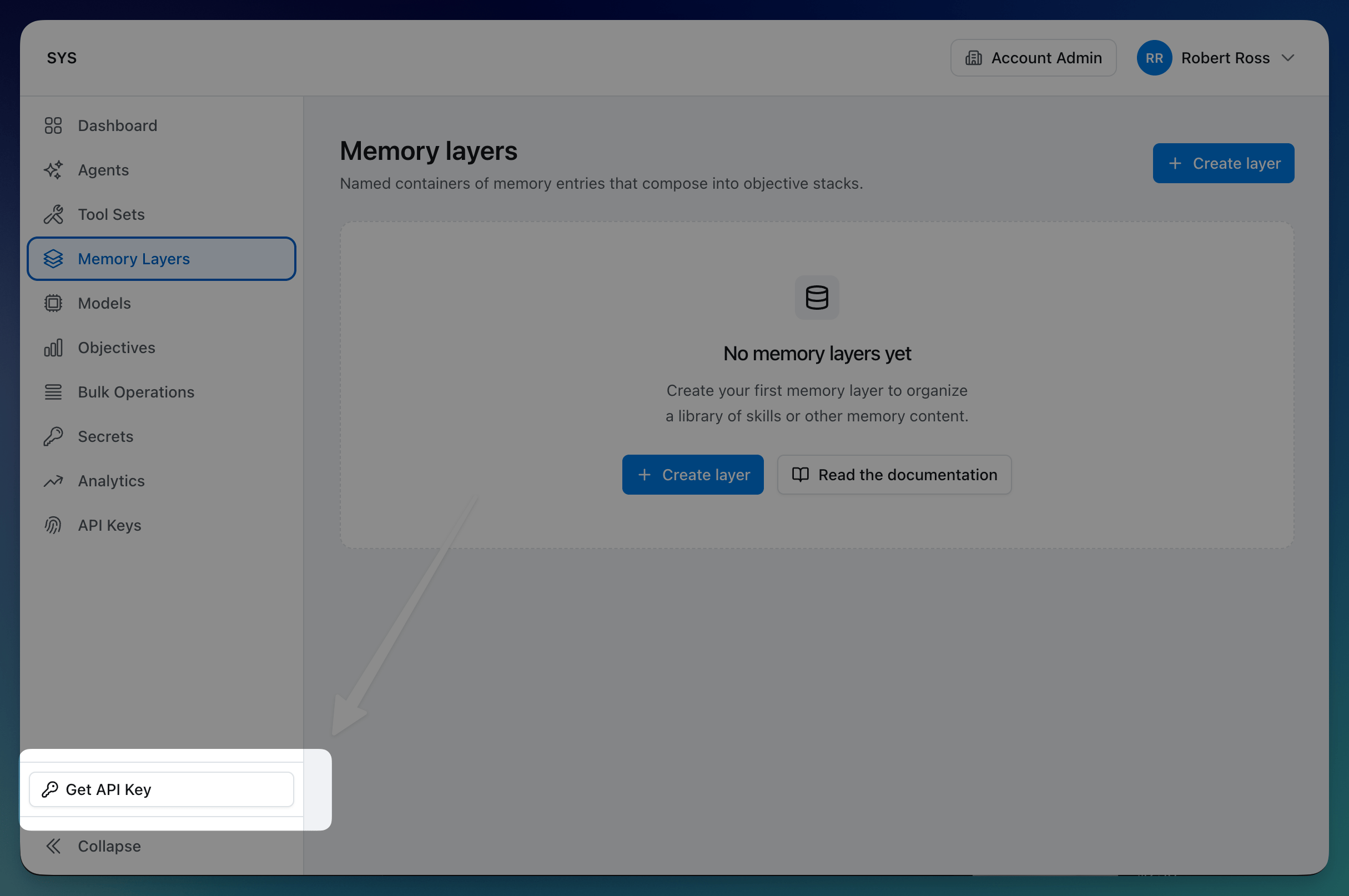Click the database icon in empty state
The height and width of the screenshot is (896, 1349).
point(817,298)
